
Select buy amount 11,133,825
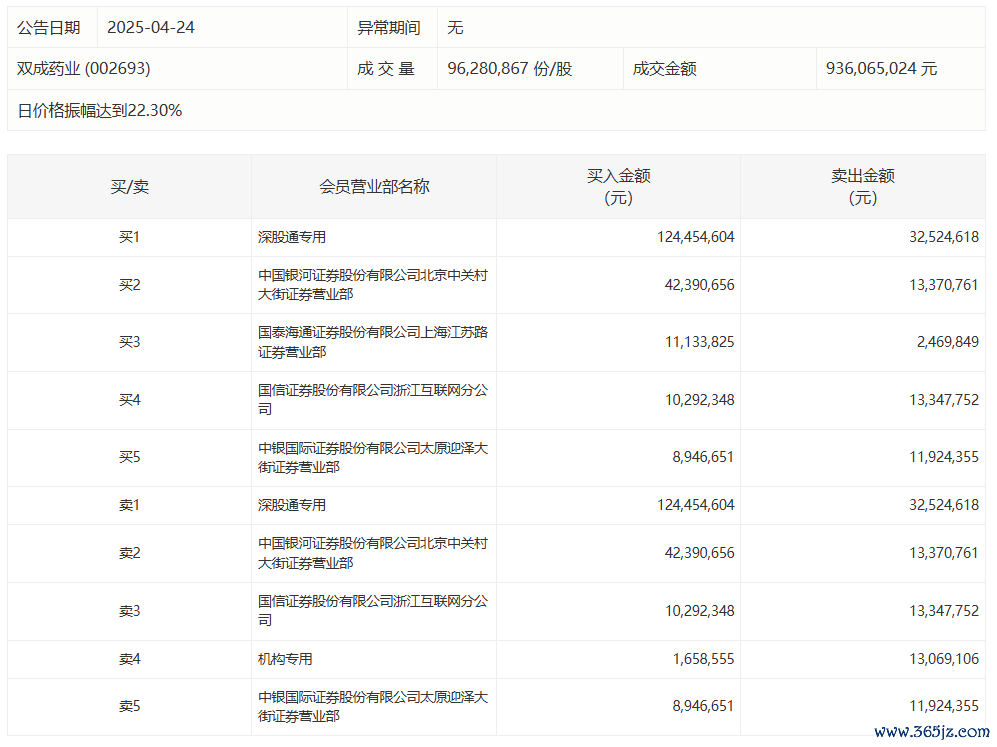click(x=699, y=342)
